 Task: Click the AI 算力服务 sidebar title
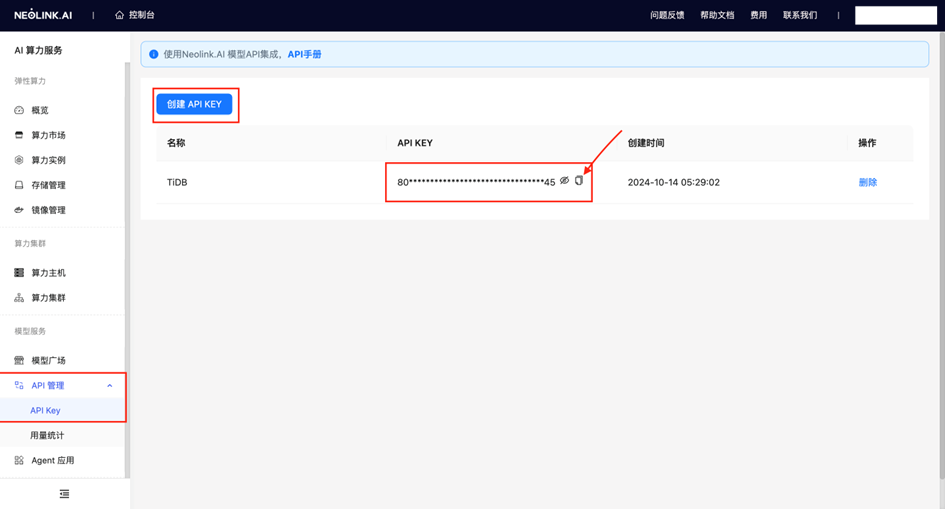point(38,51)
